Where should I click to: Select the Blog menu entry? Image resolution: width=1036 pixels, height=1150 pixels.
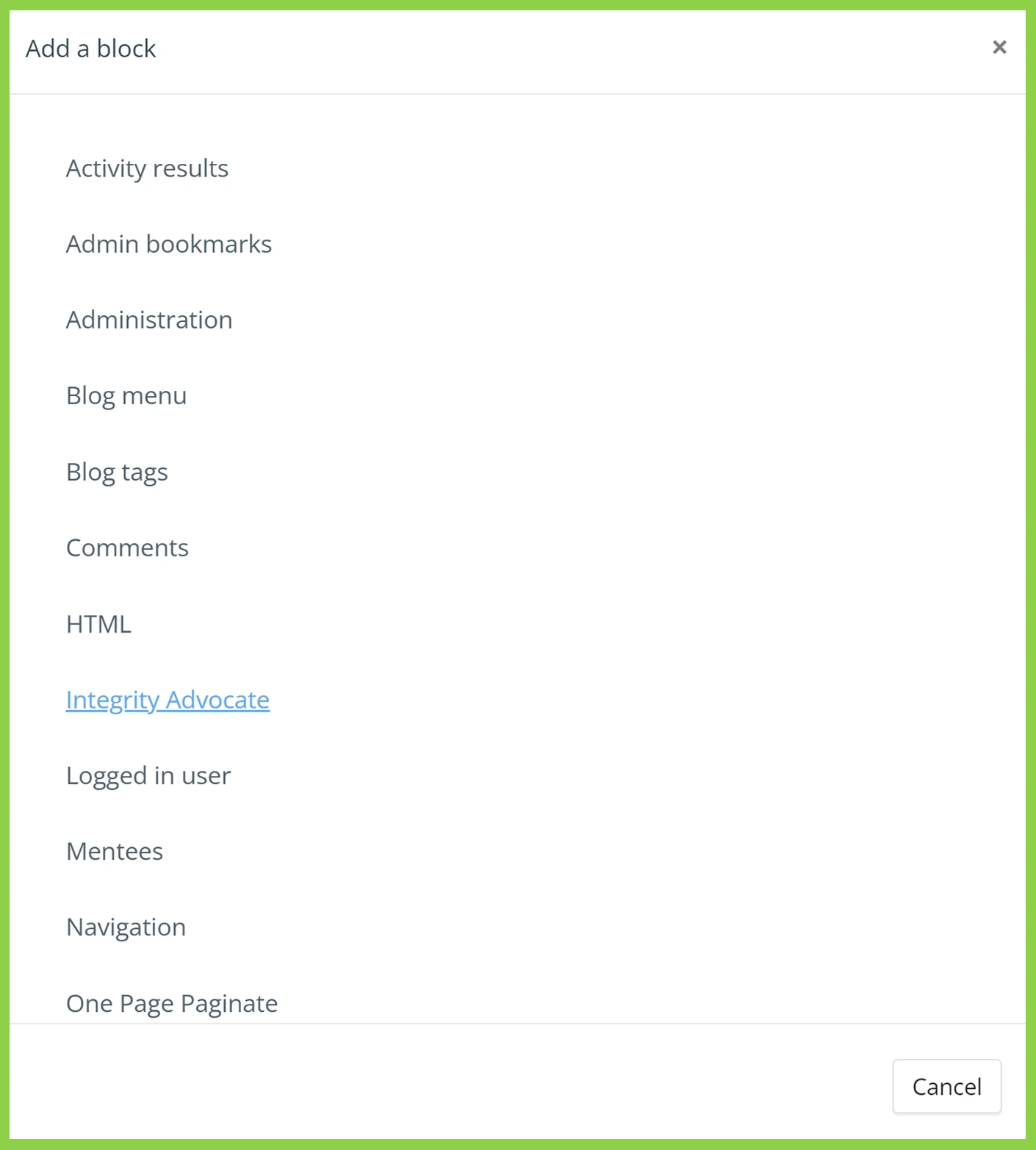[126, 395]
